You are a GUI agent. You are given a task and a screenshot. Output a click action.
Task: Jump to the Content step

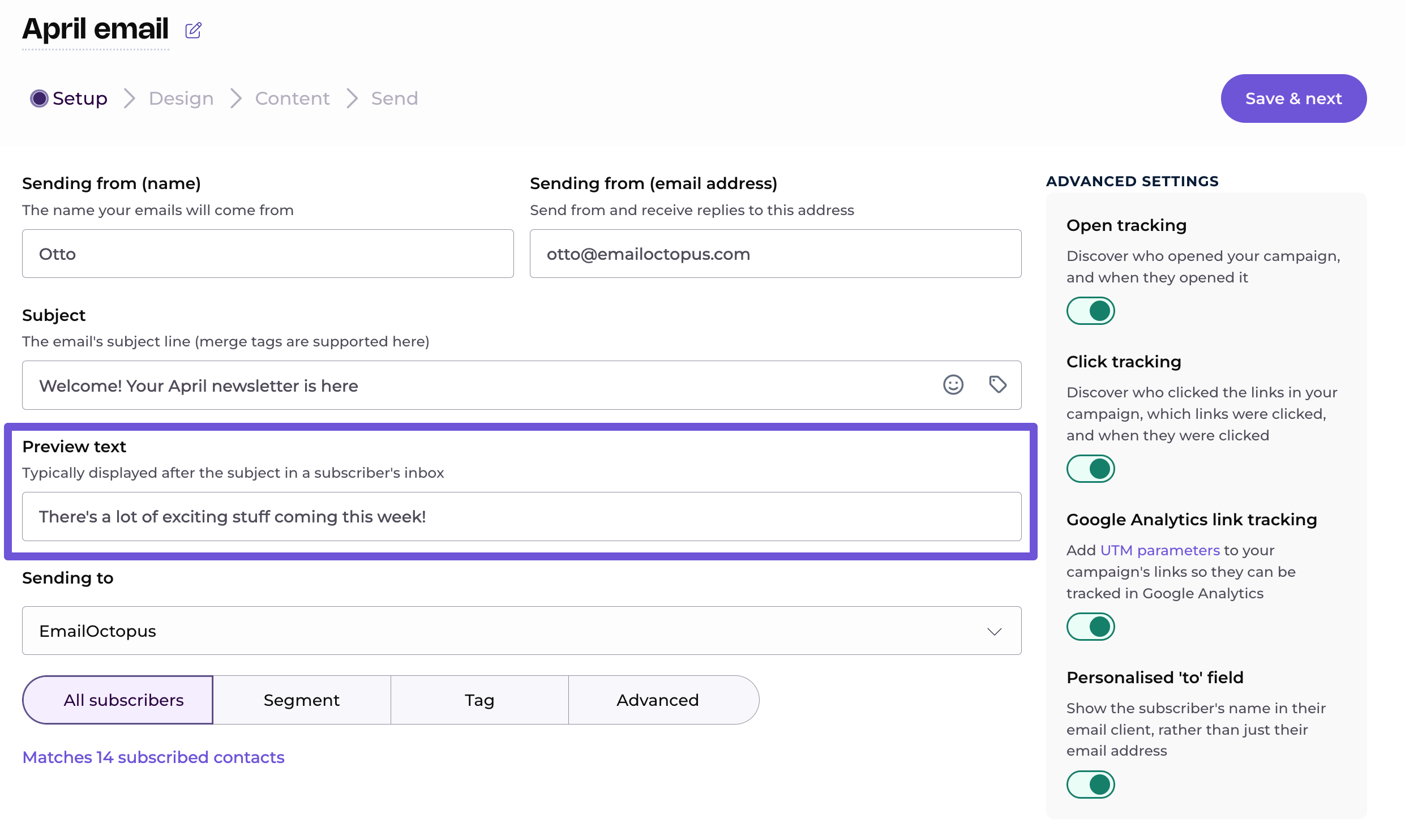click(x=292, y=98)
